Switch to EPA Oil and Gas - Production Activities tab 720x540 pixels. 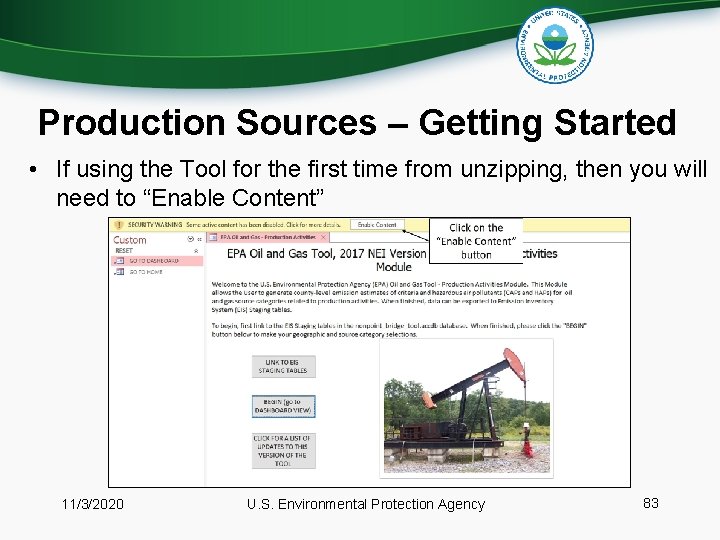[x=268, y=237]
